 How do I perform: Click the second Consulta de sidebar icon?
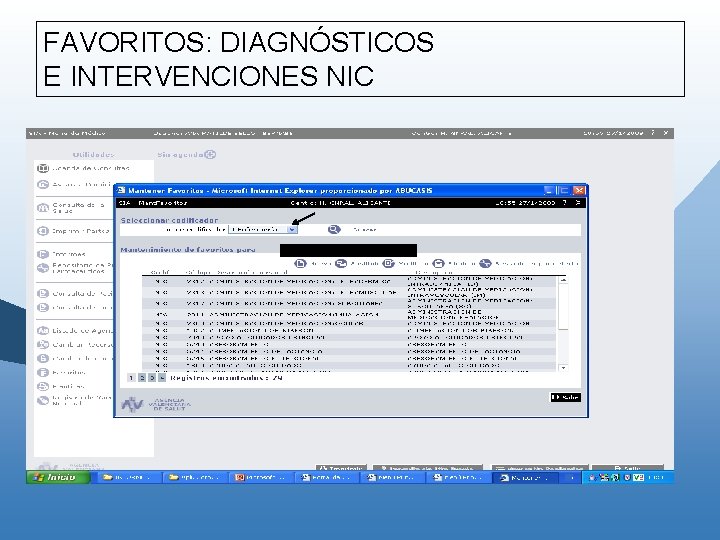point(43,308)
